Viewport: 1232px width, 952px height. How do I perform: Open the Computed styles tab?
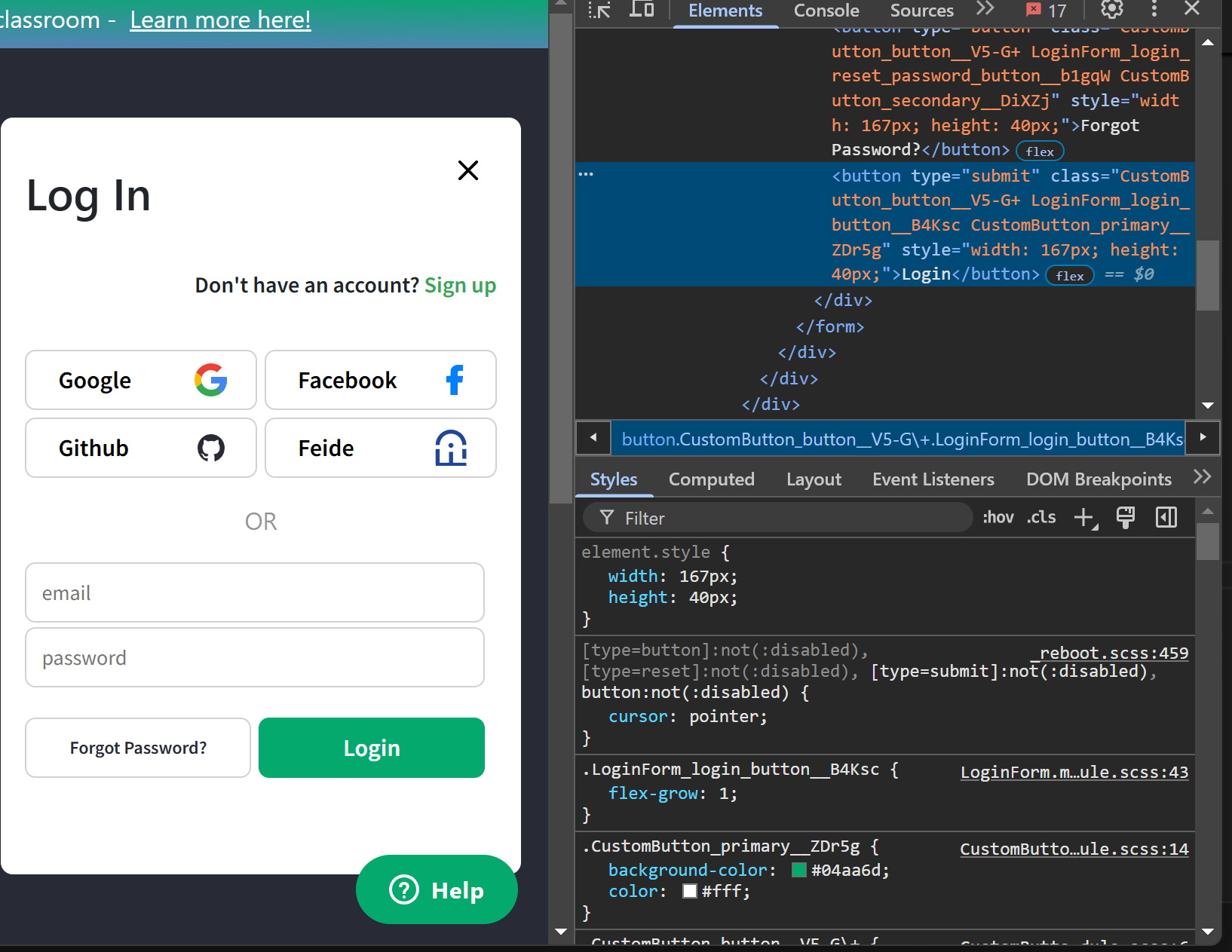[x=711, y=479]
